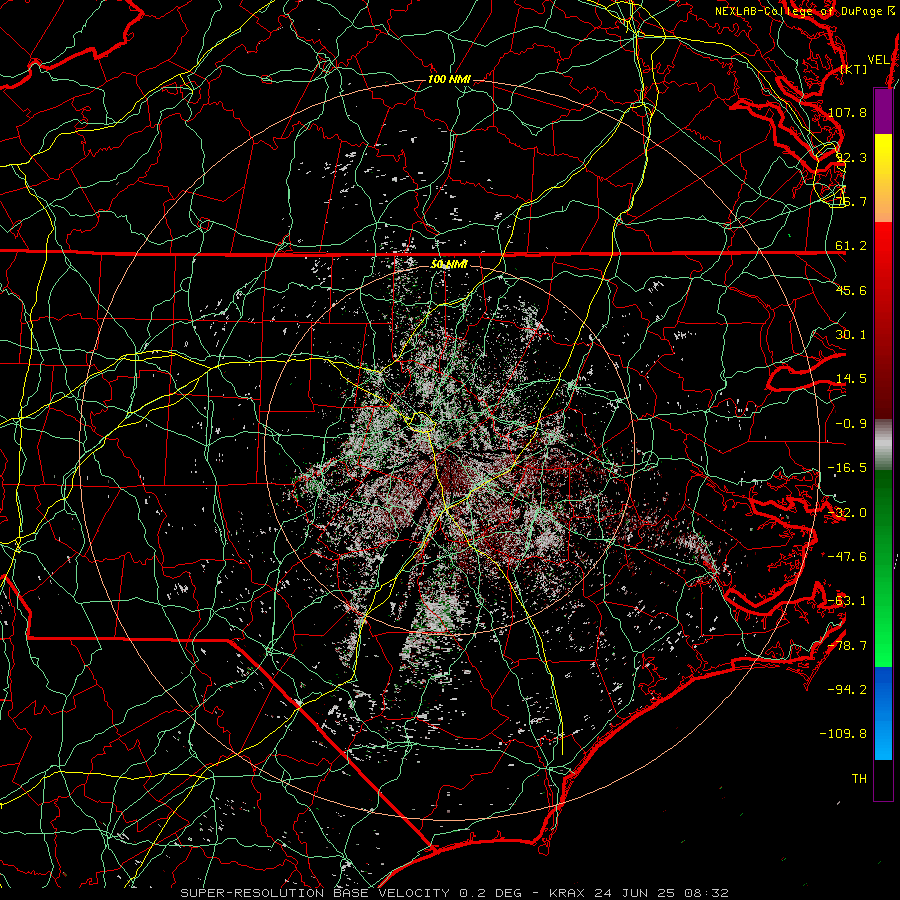Click the [KT] units label
This screenshot has height=900, width=900.
pos(854,69)
